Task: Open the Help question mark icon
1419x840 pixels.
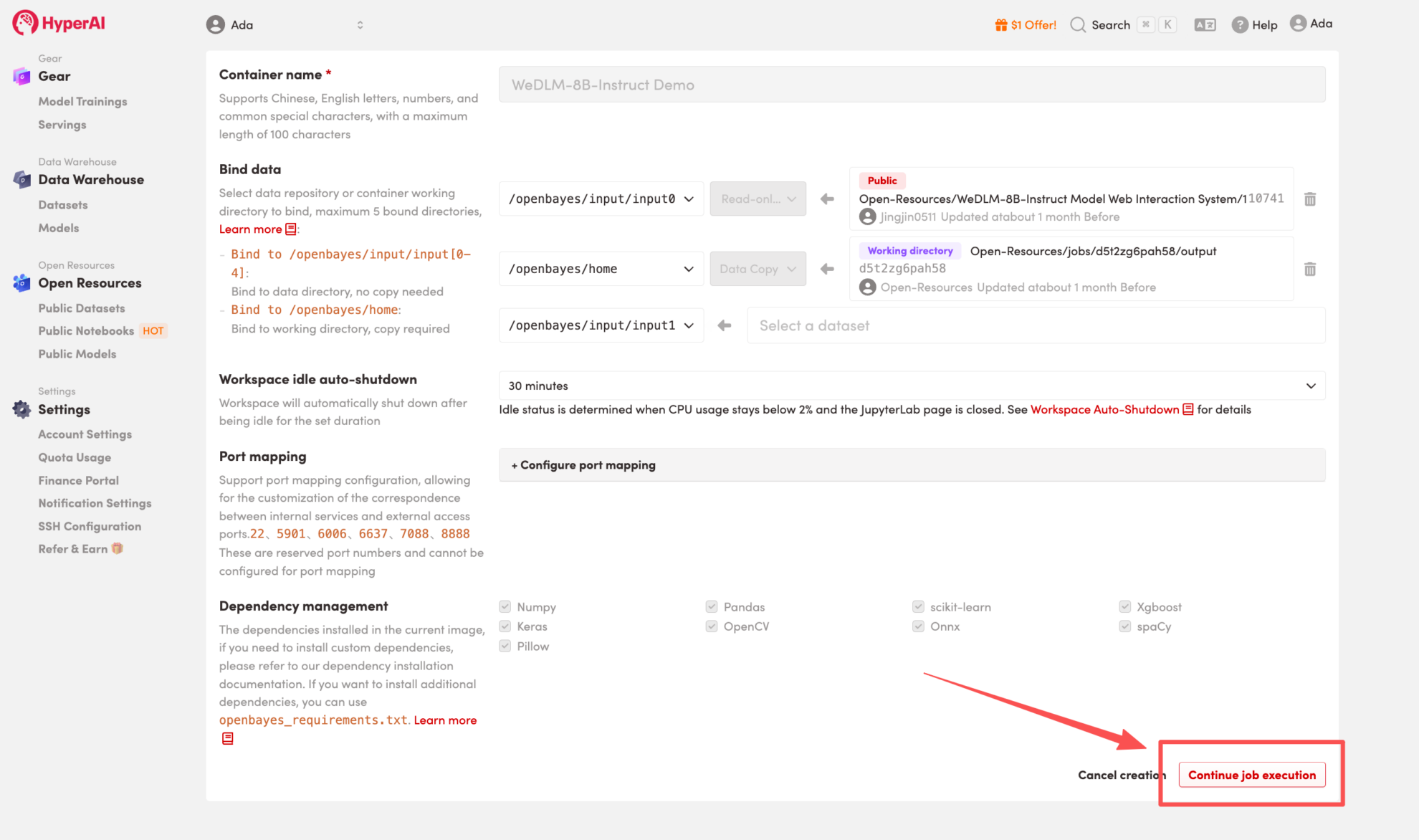Action: 1240,25
